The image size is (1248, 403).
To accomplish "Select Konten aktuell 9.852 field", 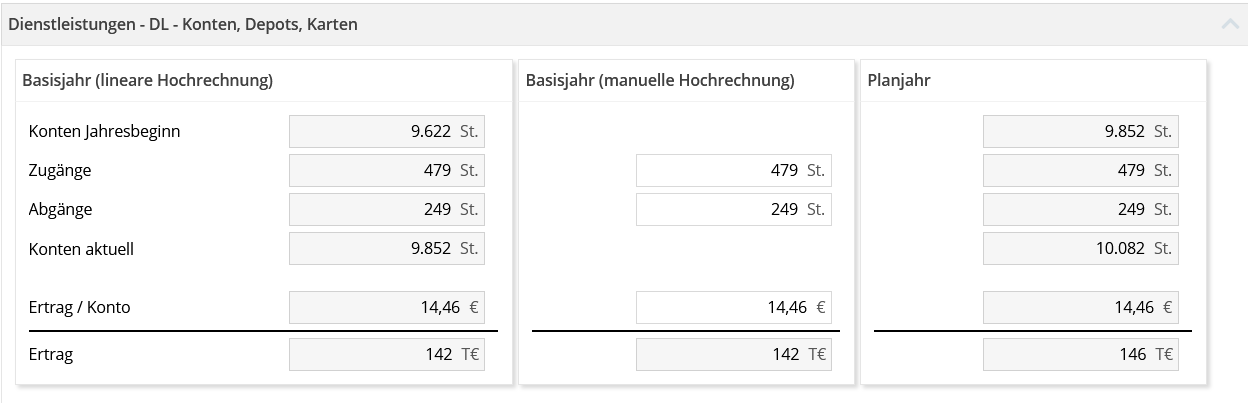I will tap(387, 248).
